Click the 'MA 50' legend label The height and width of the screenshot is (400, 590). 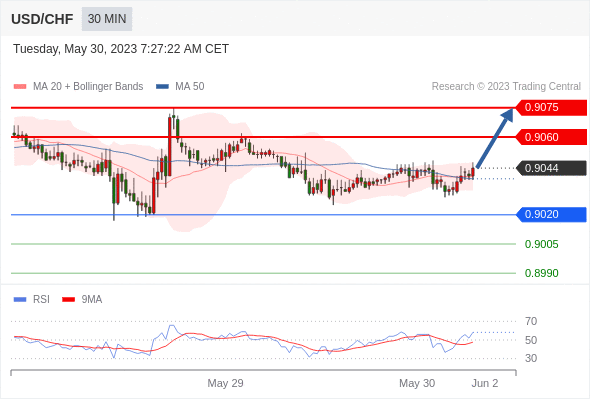190,87
